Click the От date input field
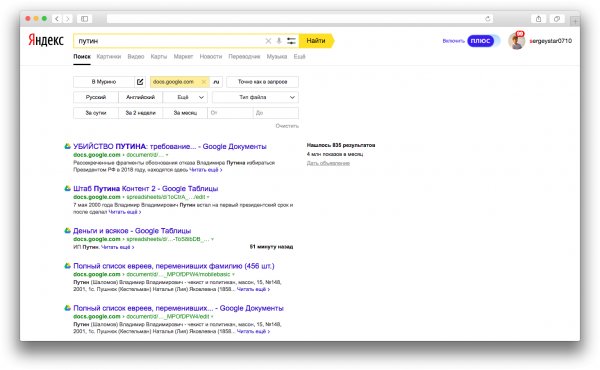The height and width of the screenshot is (370, 600). click(x=230, y=113)
